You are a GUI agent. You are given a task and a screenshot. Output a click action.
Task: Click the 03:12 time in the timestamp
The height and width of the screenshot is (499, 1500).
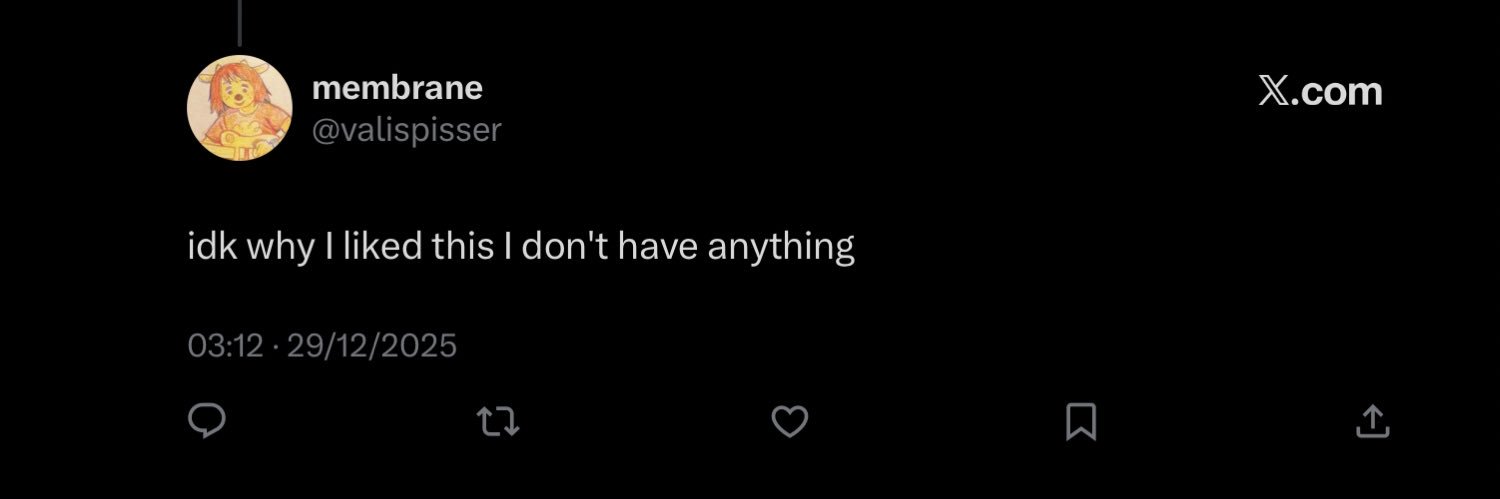click(224, 346)
